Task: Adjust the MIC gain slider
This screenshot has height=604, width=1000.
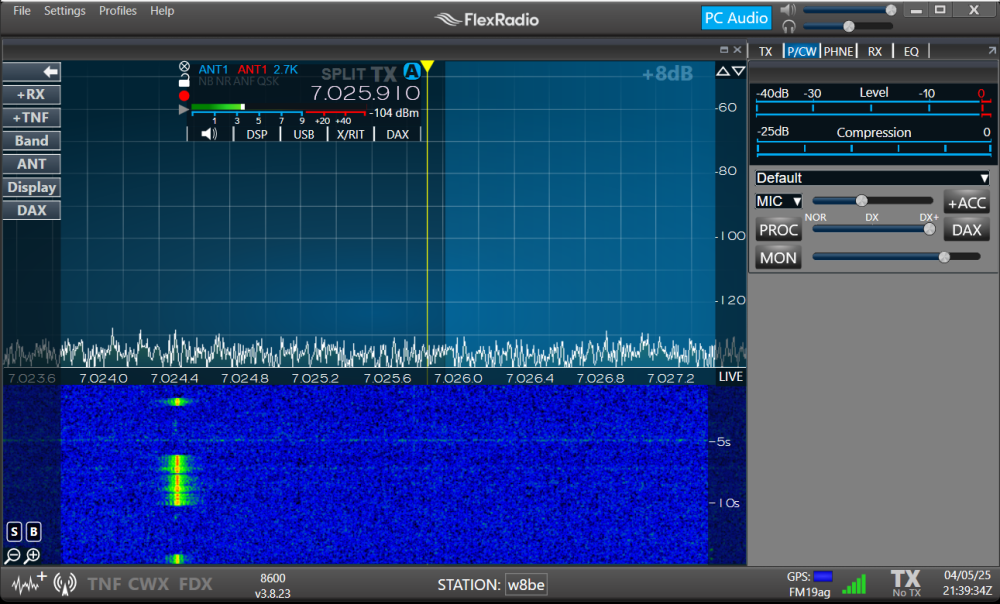Action: click(872, 201)
